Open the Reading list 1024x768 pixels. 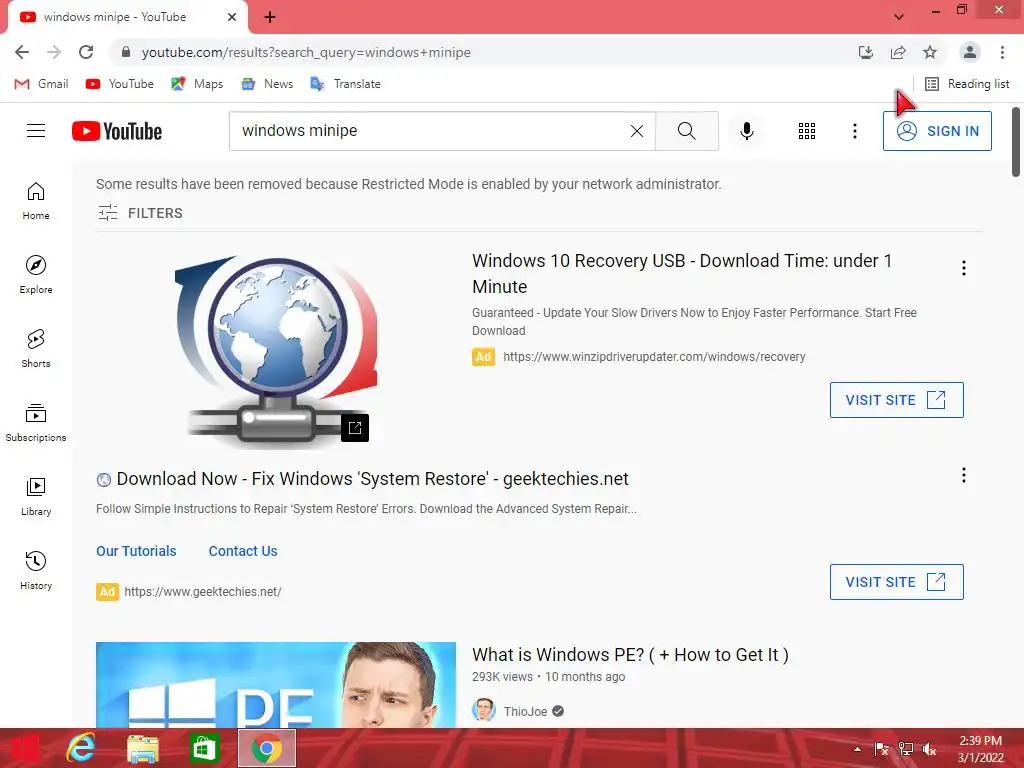967,84
